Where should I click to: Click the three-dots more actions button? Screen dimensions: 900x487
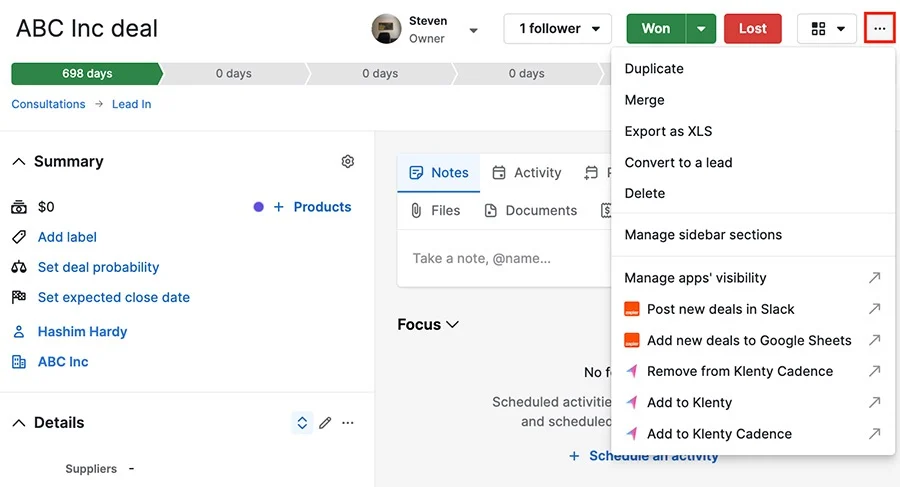(x=879, y=28)
